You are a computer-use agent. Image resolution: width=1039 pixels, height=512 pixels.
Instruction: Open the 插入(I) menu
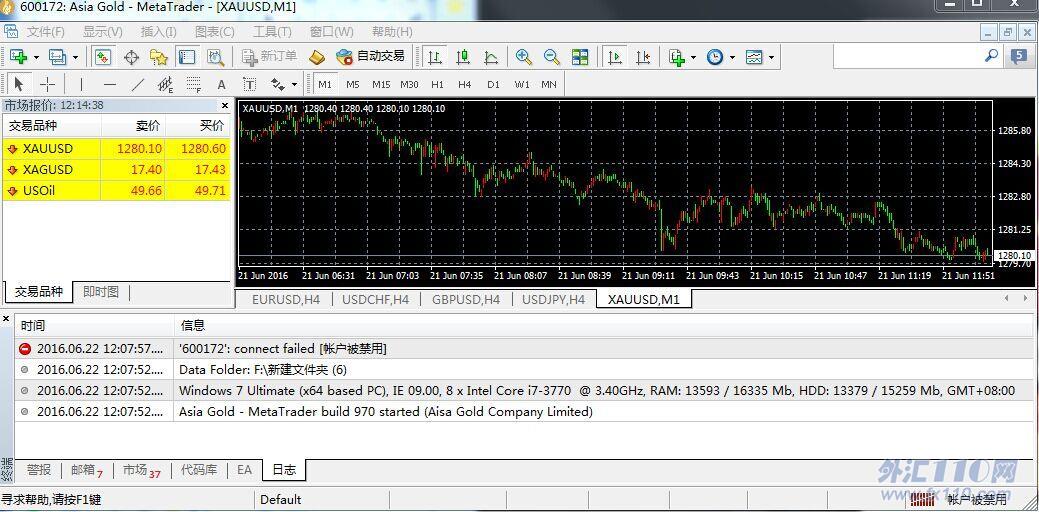[159, 32]
